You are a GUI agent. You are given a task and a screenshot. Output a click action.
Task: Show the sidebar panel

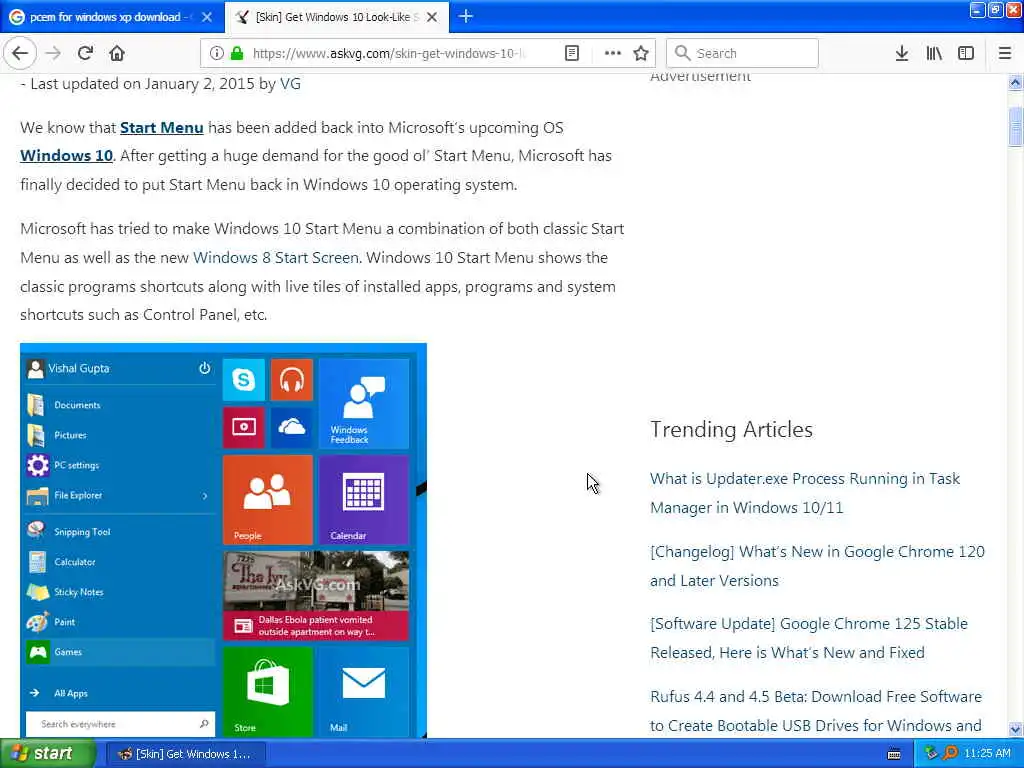[x=966, y=53]
